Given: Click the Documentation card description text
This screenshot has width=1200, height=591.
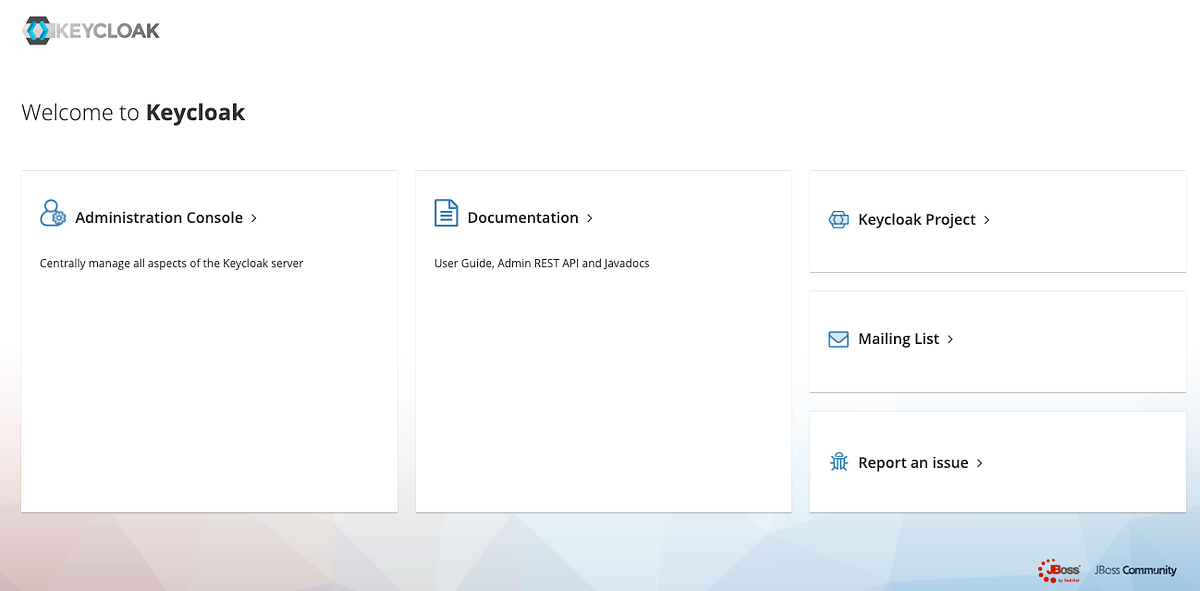Looking at the screenshot, I should click(541, 263).
